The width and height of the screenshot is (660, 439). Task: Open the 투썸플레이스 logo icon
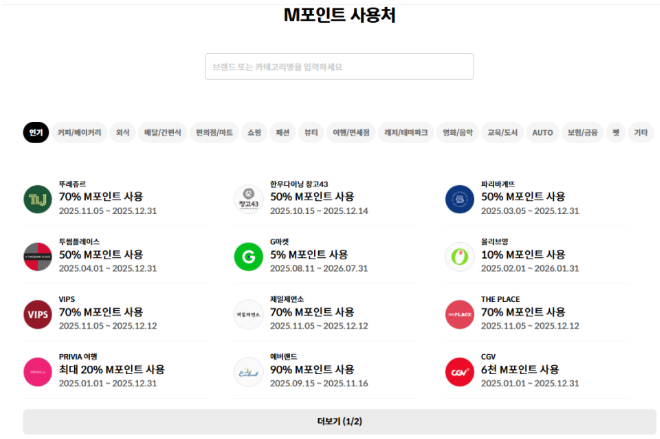coord(37,257)
